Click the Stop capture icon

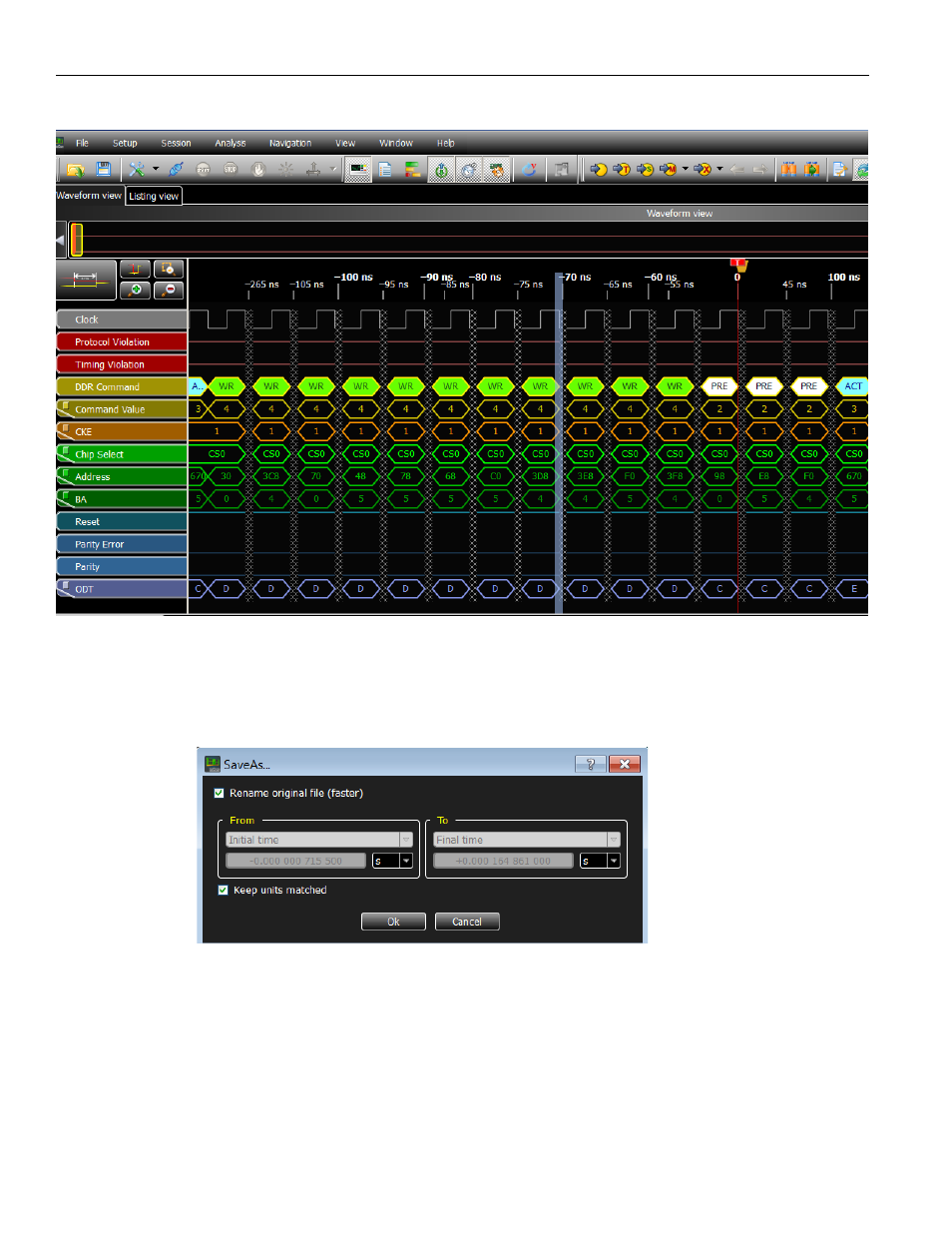click(x=231, y=170)
